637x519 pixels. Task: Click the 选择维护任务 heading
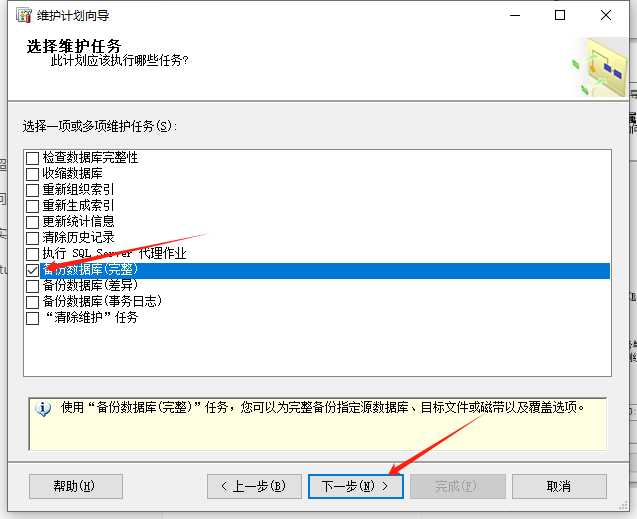pos(74,46)
